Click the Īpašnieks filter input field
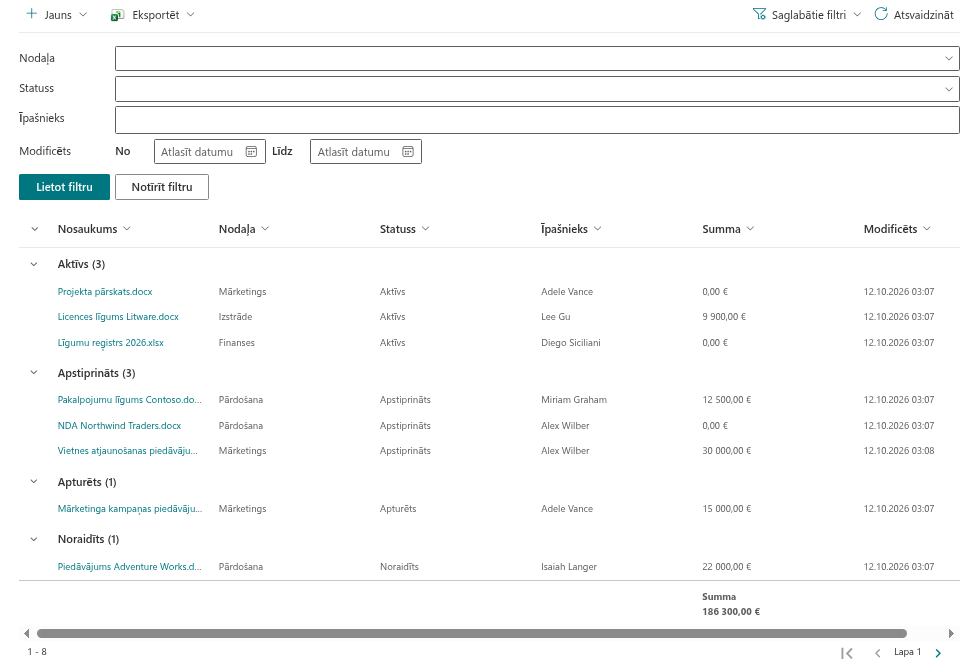This screenshot has width=980, height=672. 538,120
